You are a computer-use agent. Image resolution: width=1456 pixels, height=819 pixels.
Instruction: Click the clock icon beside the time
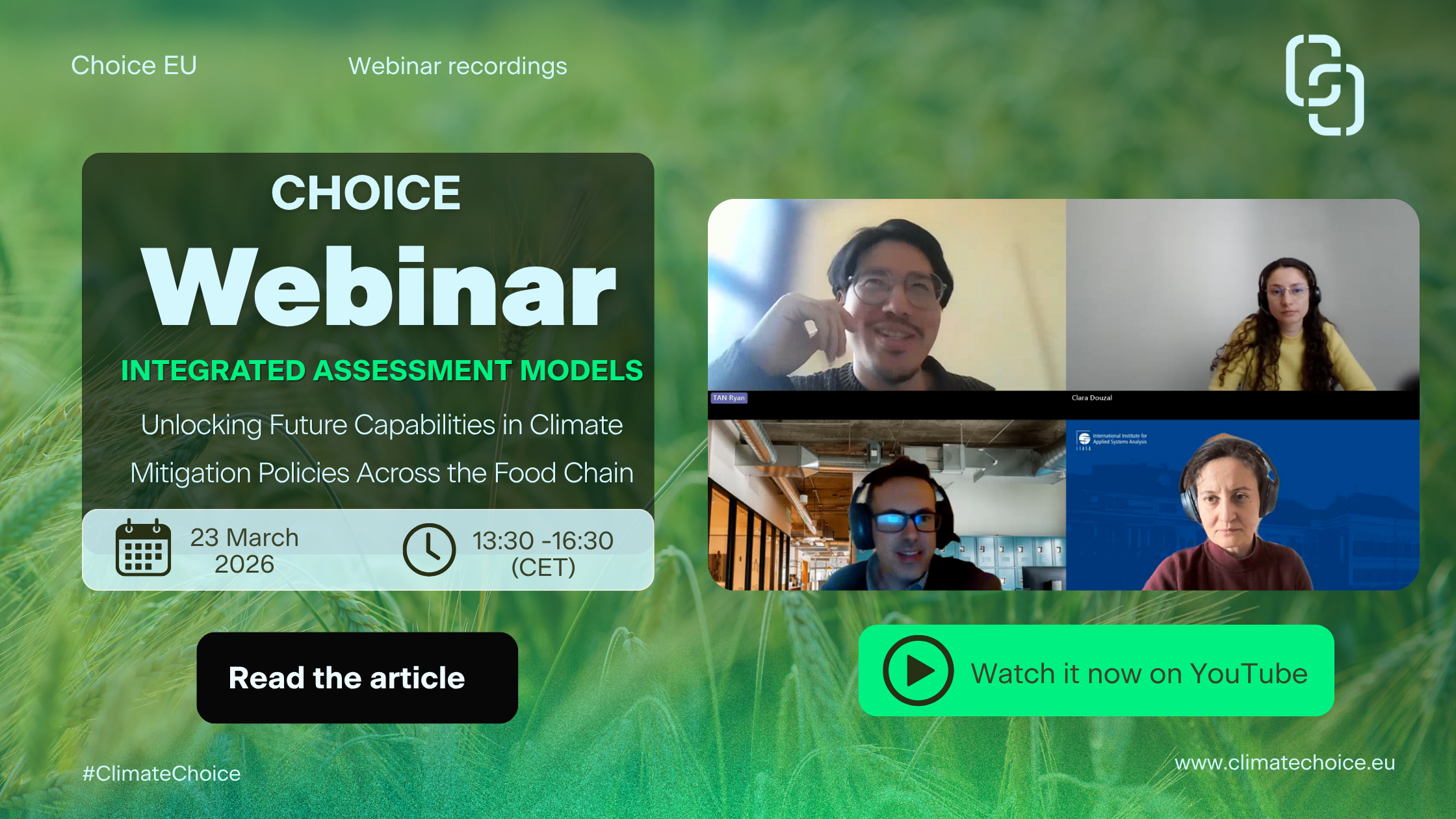[x=429, y=550]
